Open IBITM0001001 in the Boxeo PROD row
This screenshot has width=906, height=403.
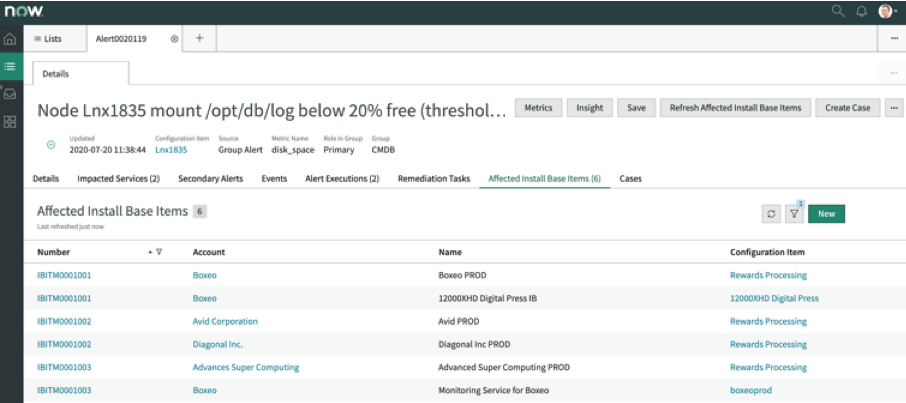point(64,275)
